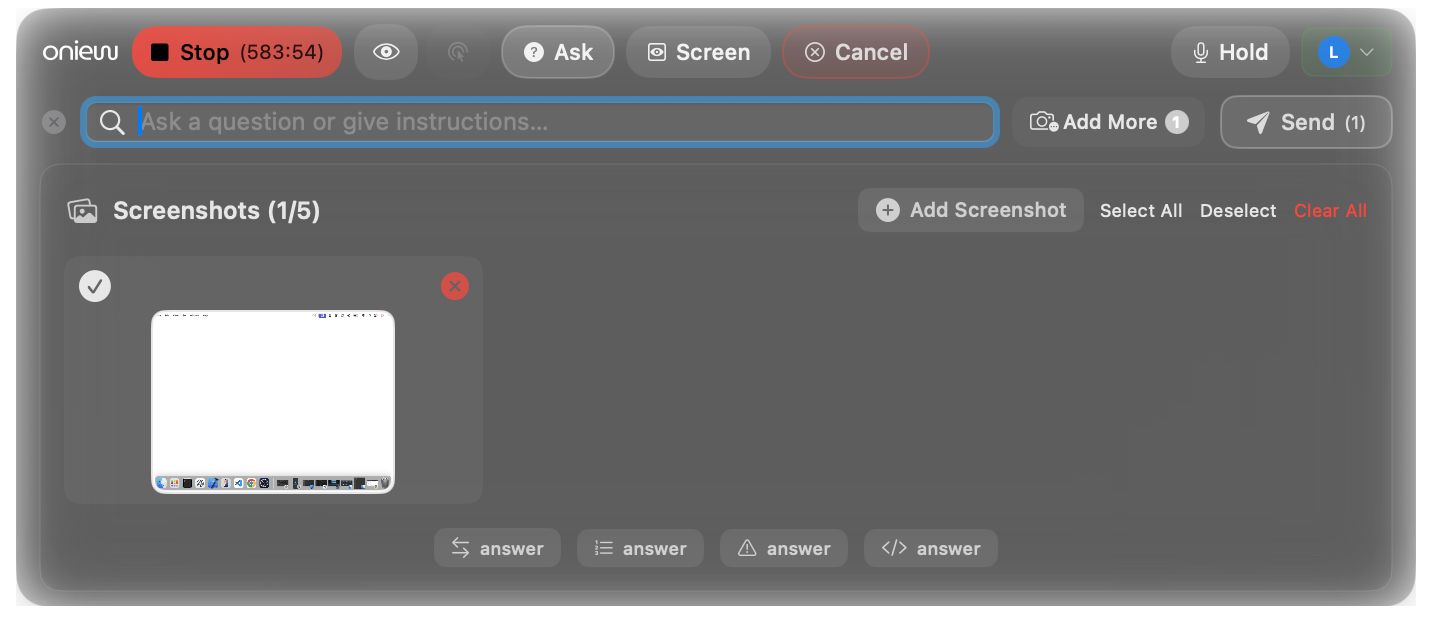
Task: Clear the search field with the X icon
Action: [54, 122]
